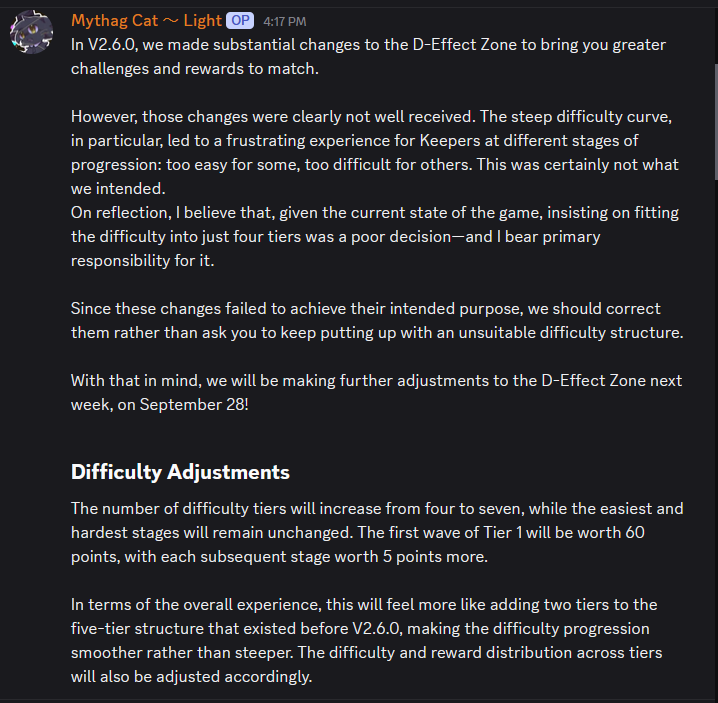The height and width of the screenshot is (703, 718).
Task: Click the paragraph starting 'However, those changes'
Action: coord(375,153)
